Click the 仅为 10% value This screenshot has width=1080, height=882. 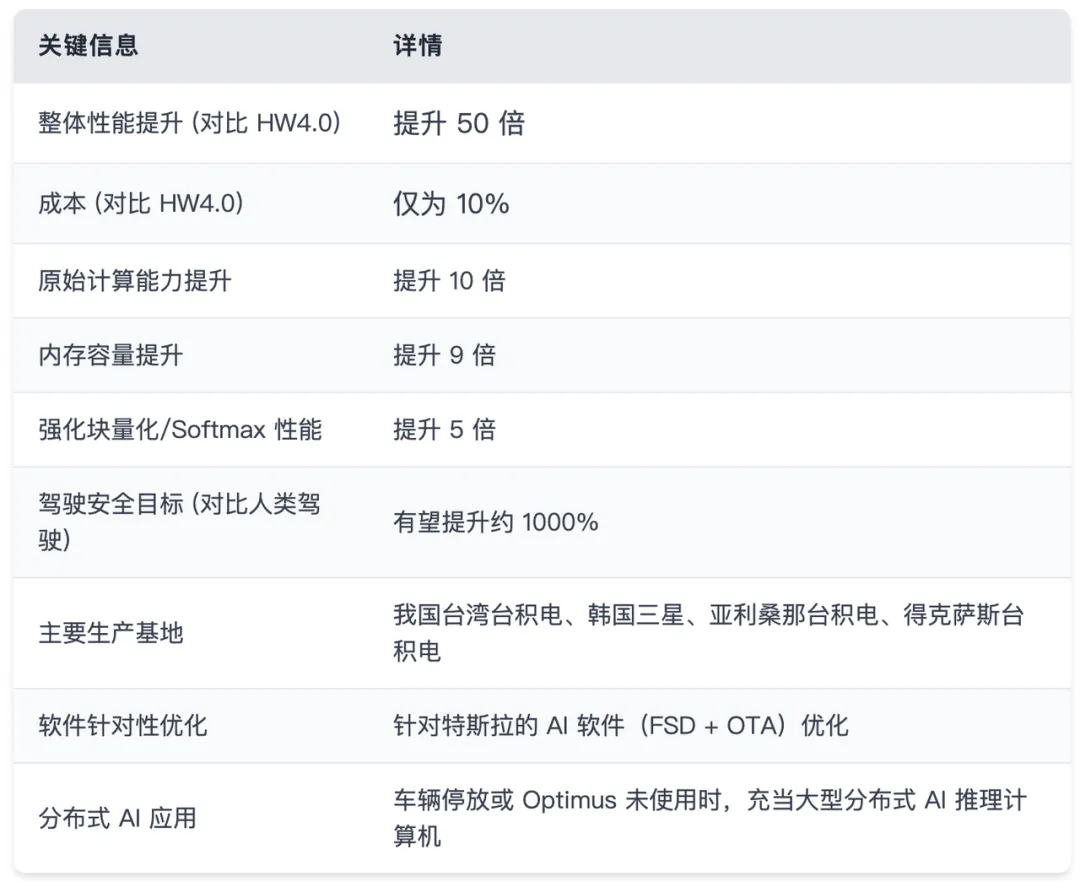point(451,204)
